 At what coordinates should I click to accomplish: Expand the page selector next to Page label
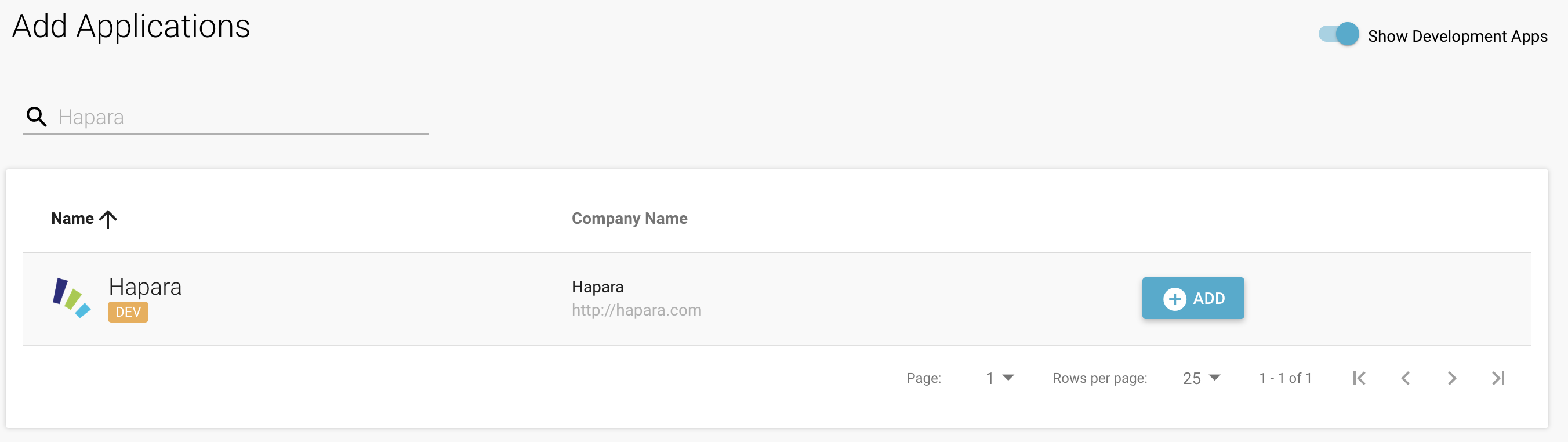click(x=1000, y=378)
